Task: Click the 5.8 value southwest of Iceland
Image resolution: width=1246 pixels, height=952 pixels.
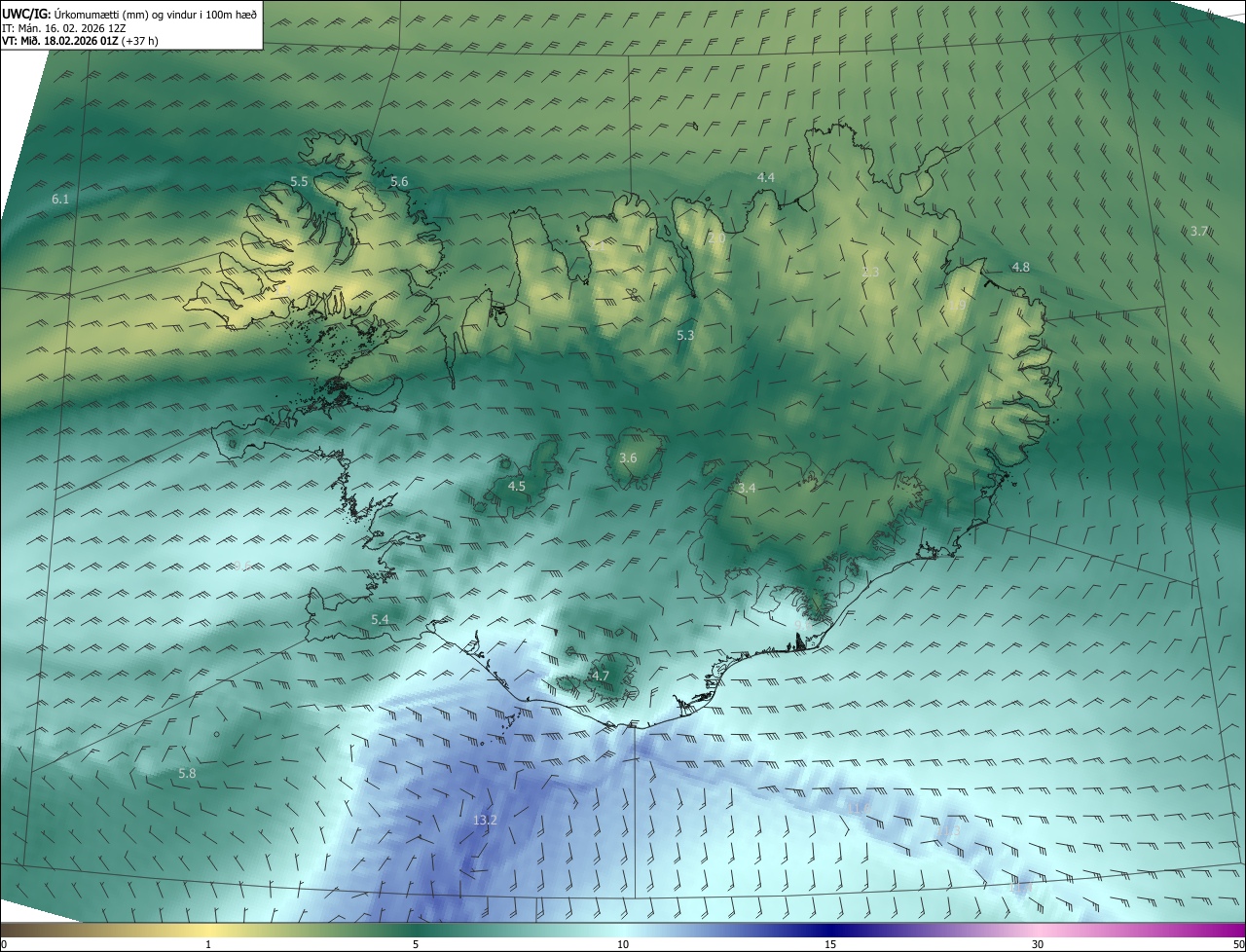Action: point(187,773)
